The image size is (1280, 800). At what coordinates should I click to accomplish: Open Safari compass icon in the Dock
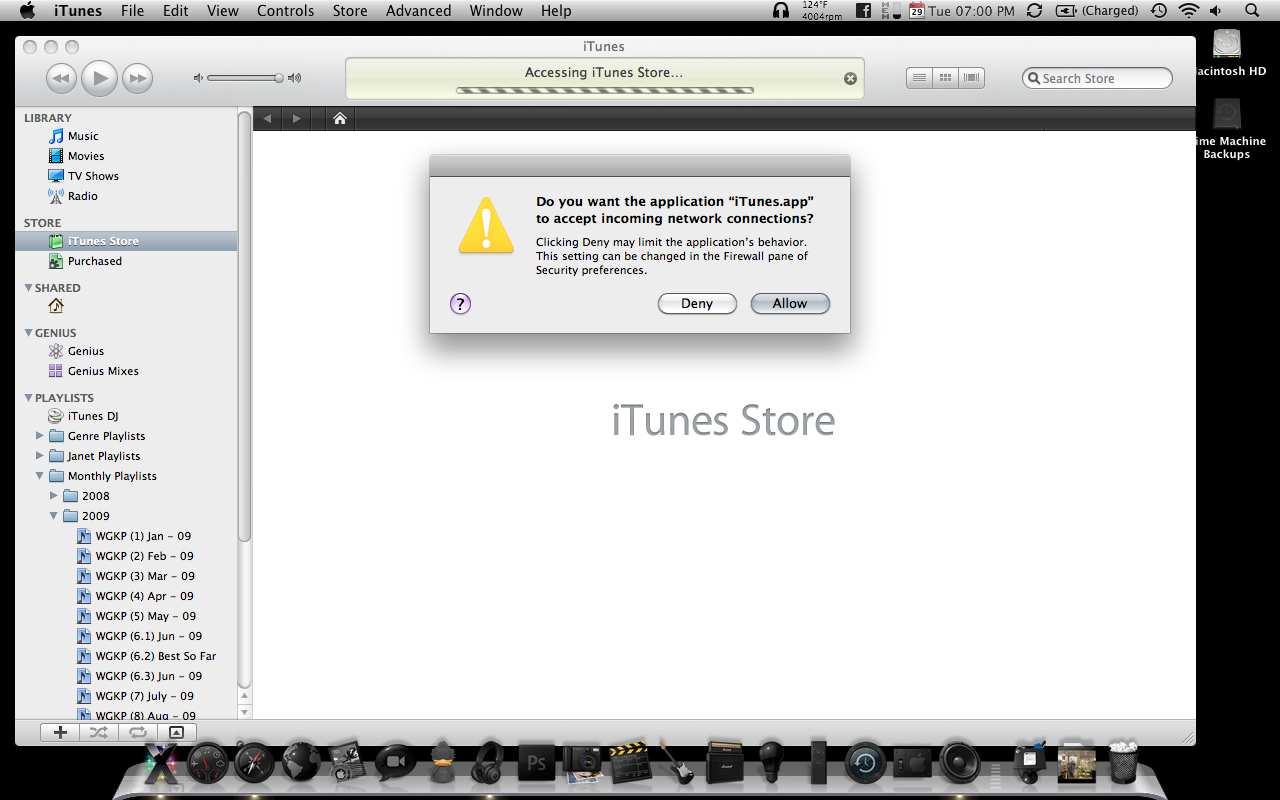click(254, 764)
